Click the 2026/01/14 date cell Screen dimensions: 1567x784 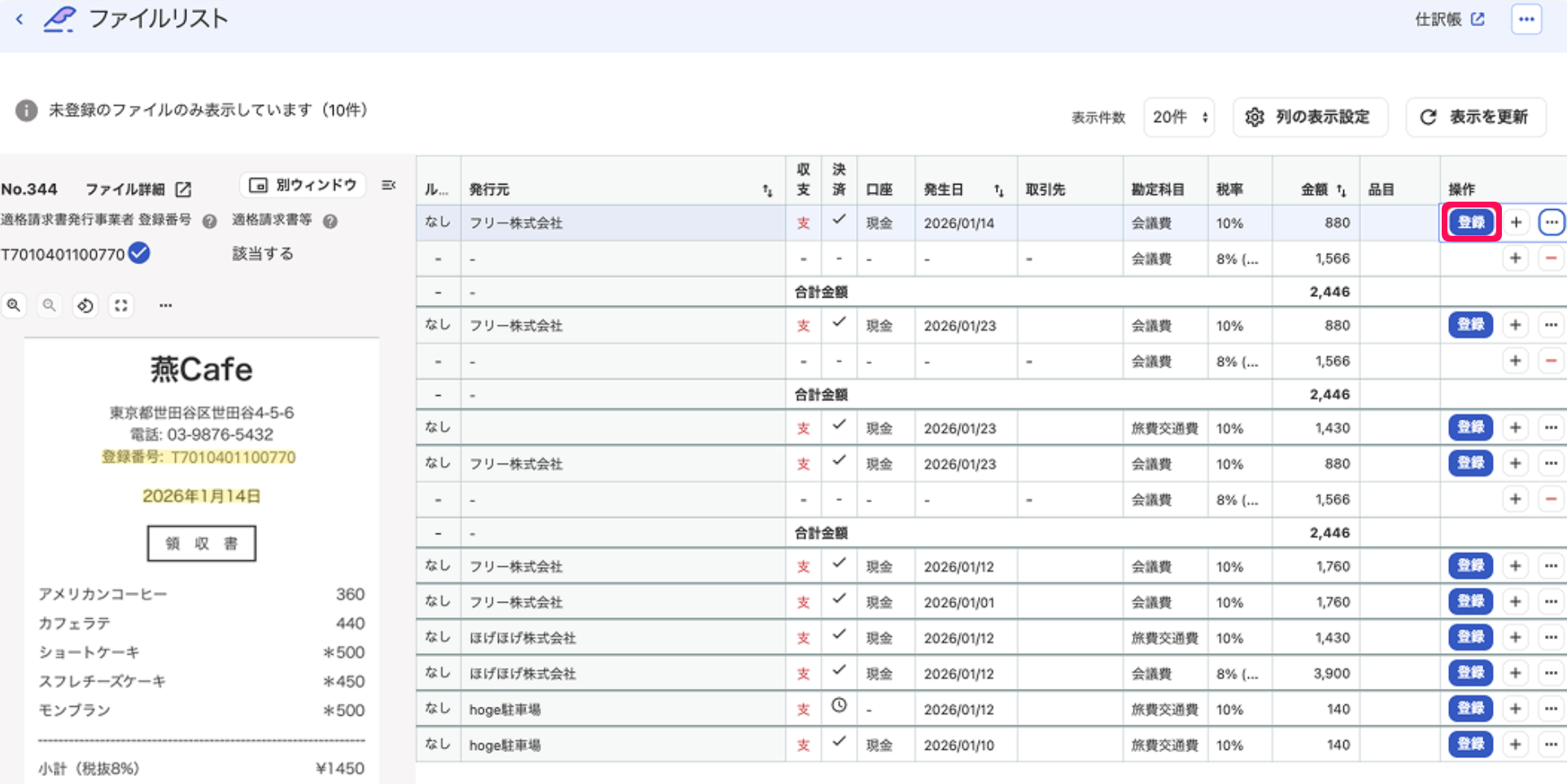click(x=966, y=223)
